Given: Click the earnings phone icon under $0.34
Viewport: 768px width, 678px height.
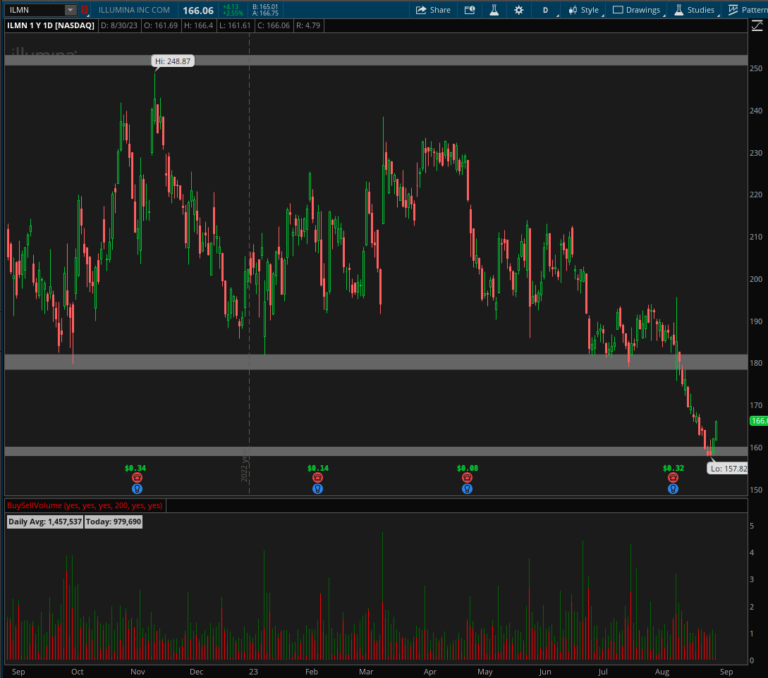Looking at the screenshot, I should [x=137, y=478].
